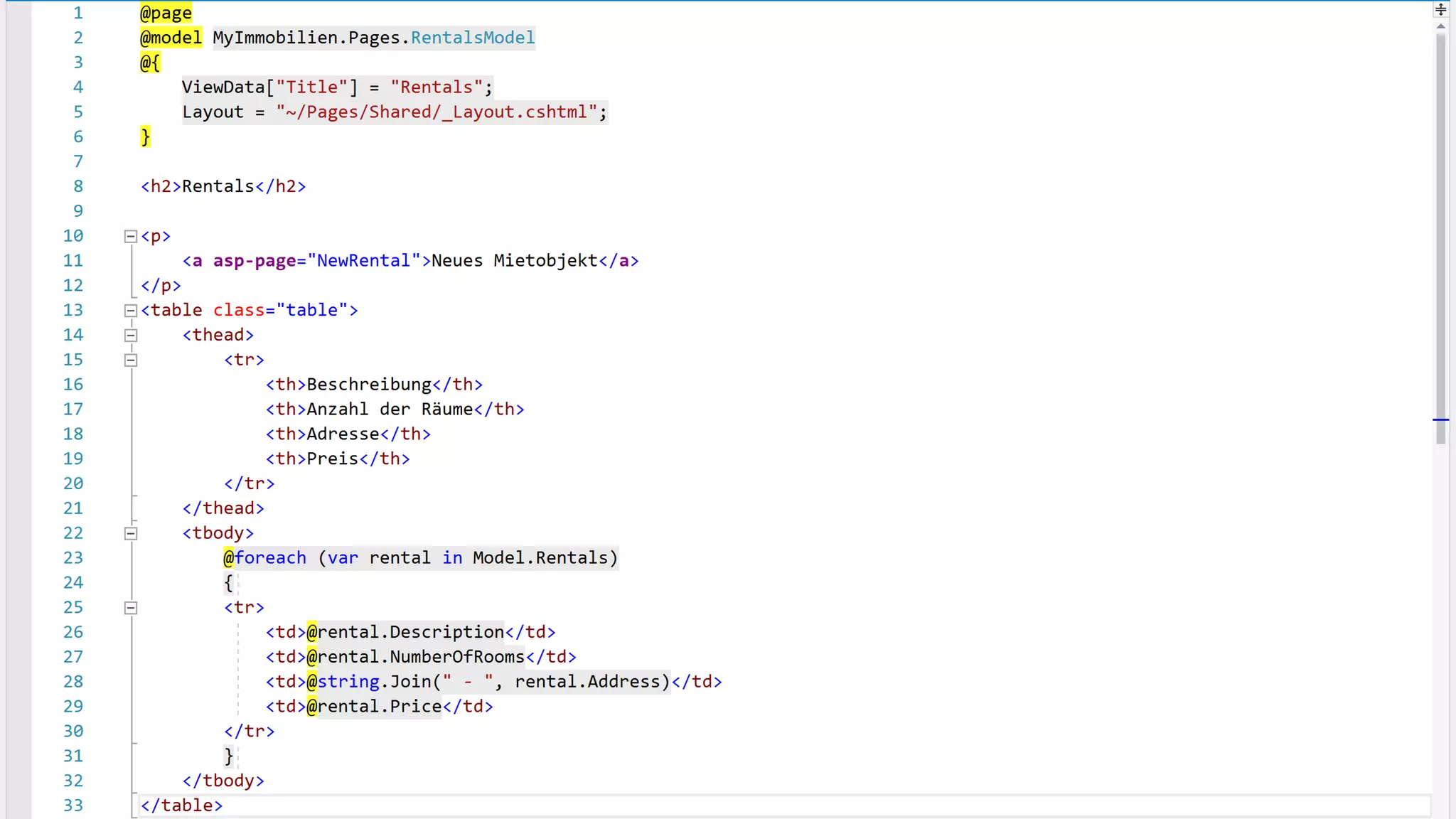Screen dimensions: 1456x819
Task: Place cursor in rental.Price expression
Action: [x=380, y=707]
